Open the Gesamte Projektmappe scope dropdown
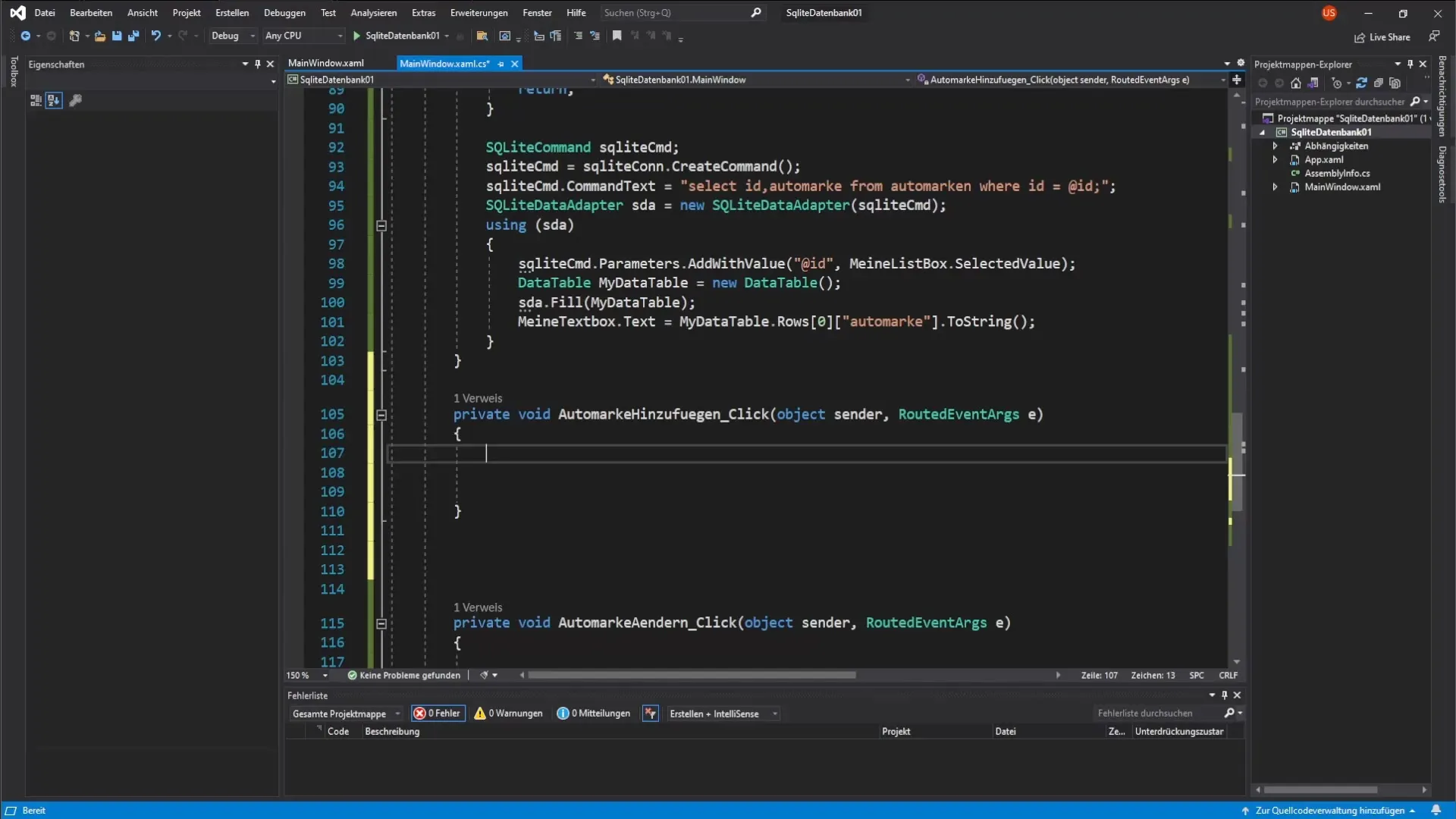The width and height of the screenshot is (1456, 819). [346, 714]
